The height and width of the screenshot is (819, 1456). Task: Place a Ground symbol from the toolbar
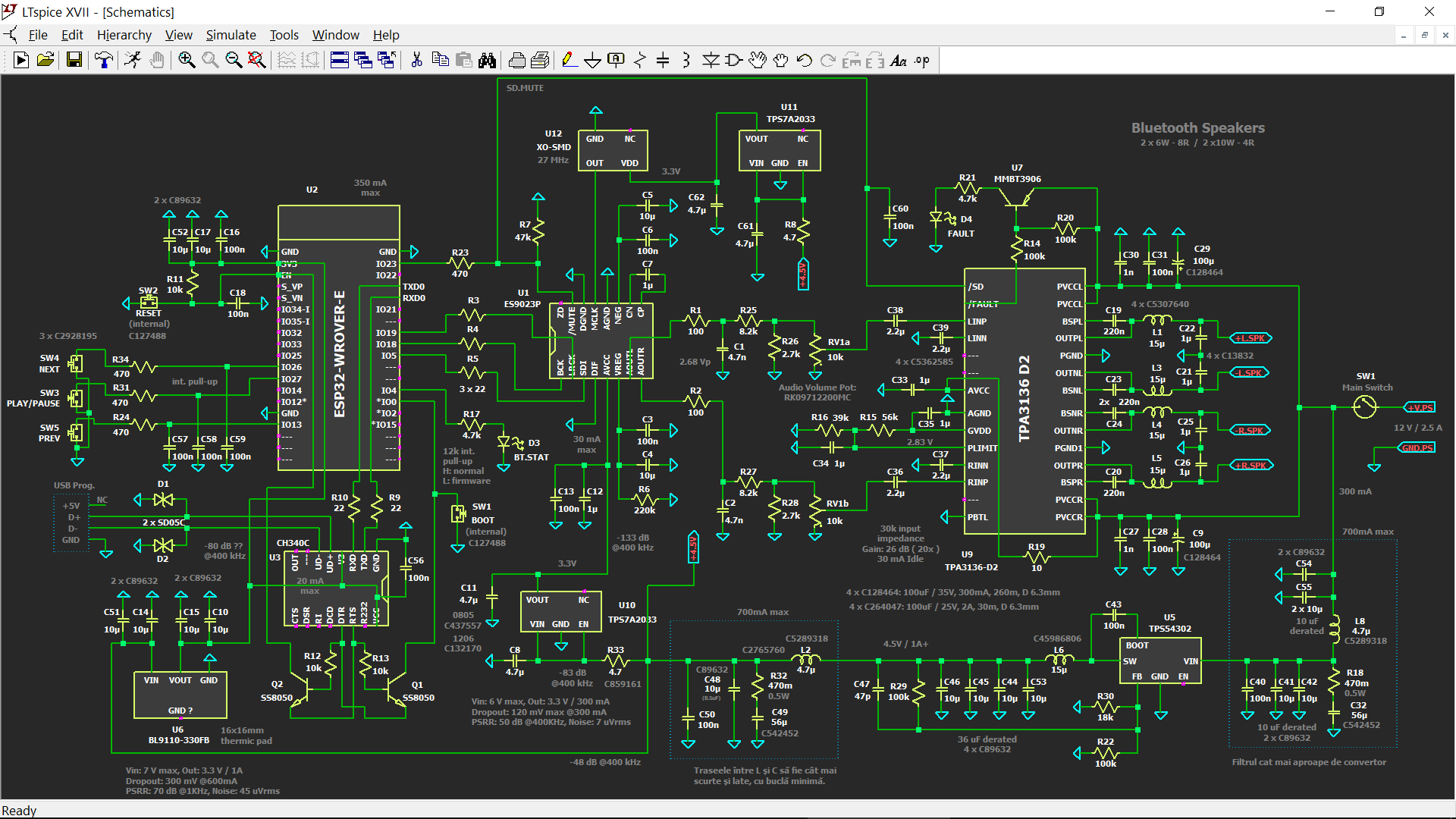[593, 60]
